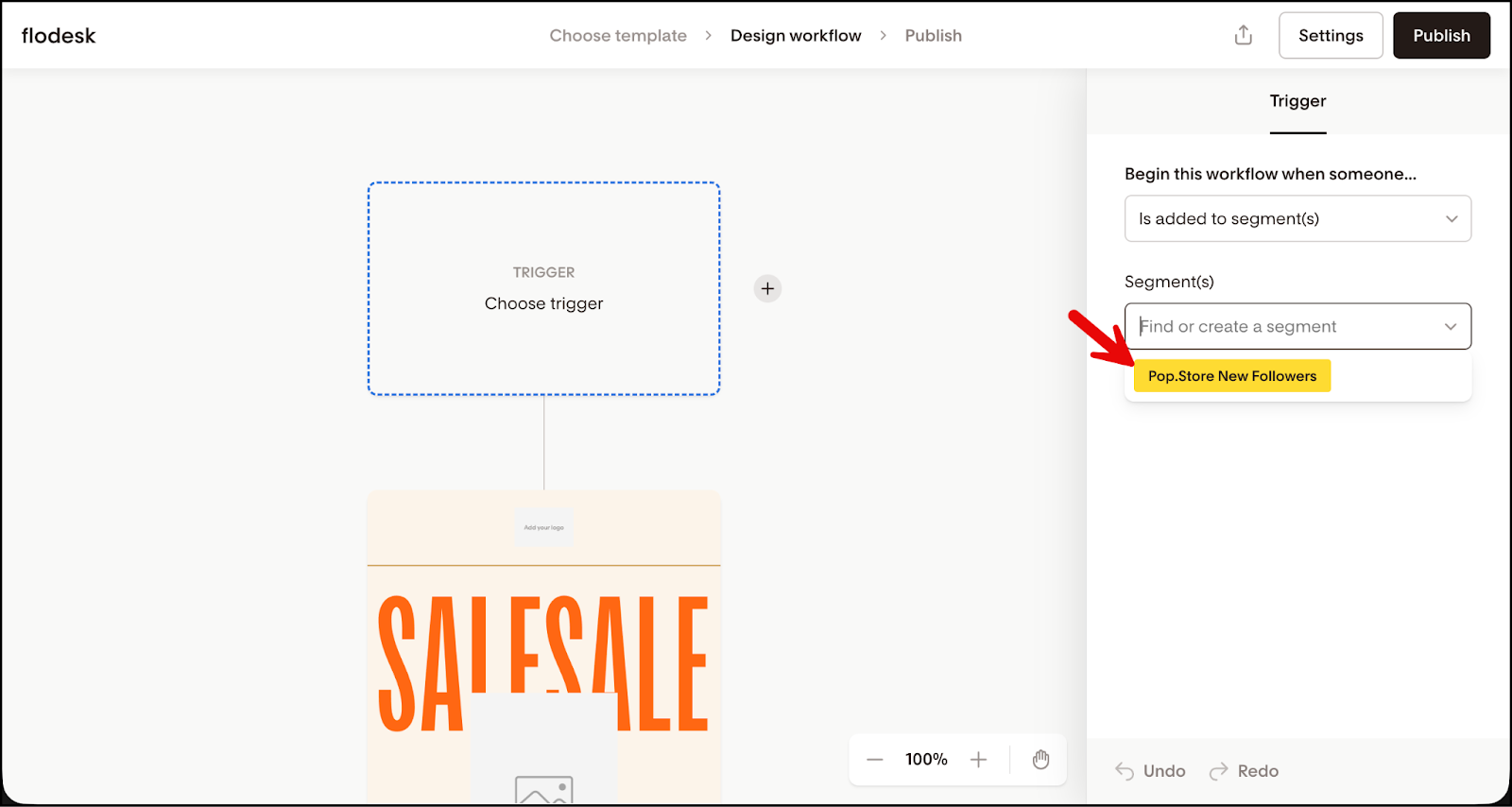Select Pop.Store New Followers segment
Image resolution: width=1512 pixels, height=807 pixels.
pyautogui.click(x=1231, y=376)
